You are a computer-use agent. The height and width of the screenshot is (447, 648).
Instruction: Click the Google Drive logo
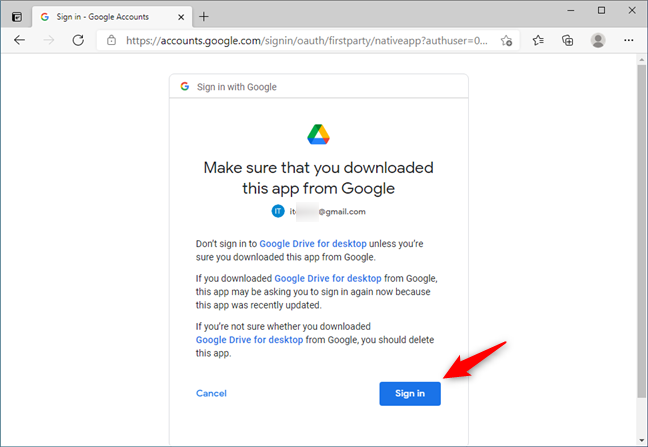click(318, 134)
